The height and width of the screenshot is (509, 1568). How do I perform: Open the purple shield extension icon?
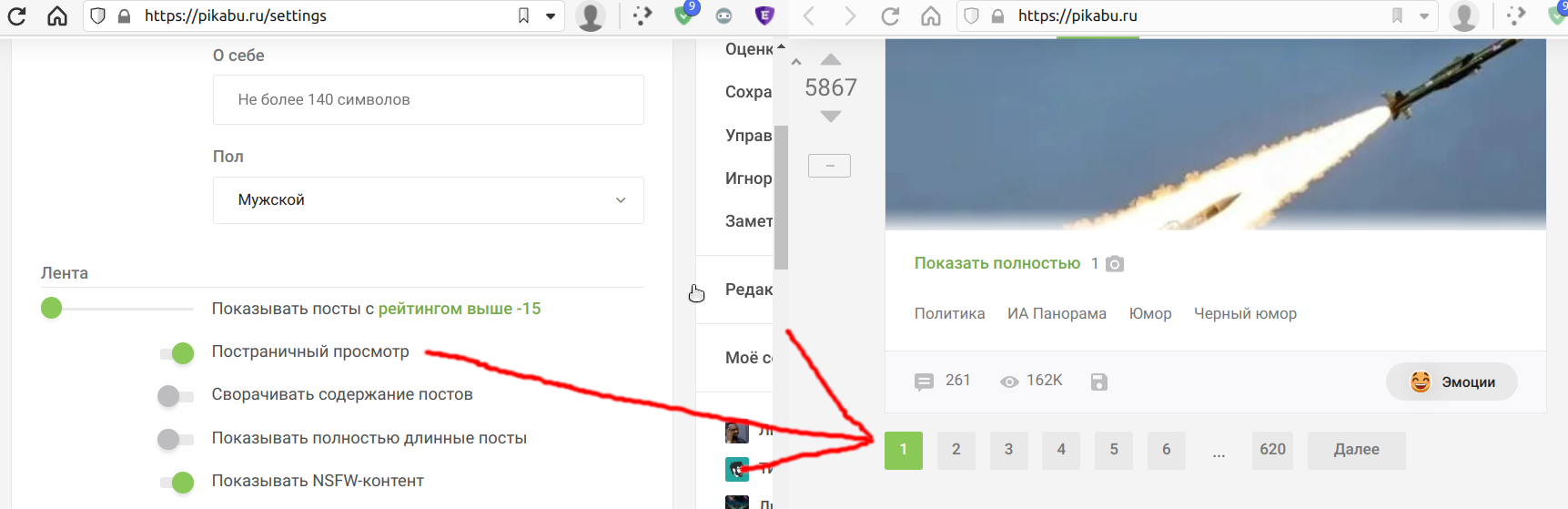pyautogui.click(x=765, y=15)
